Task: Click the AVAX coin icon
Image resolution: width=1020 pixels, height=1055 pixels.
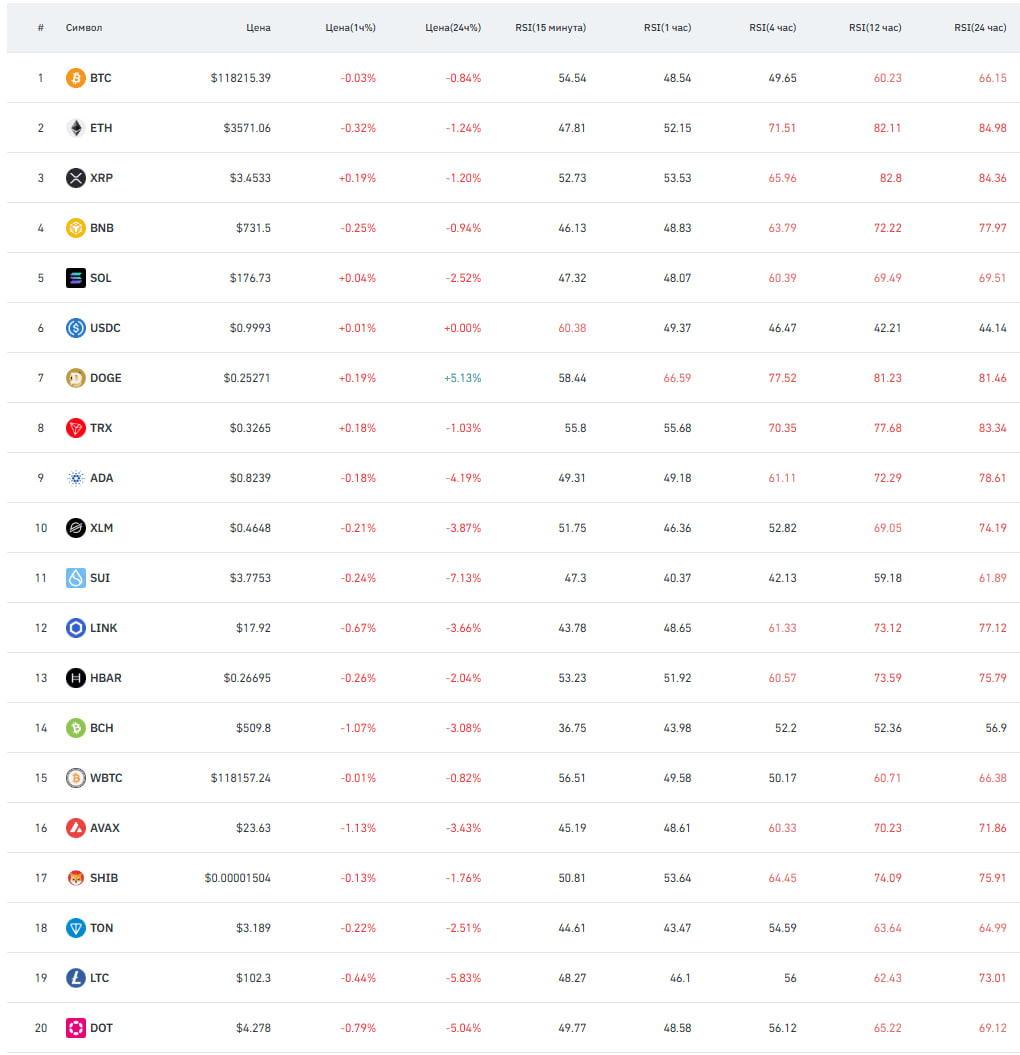Action: coord(75,828)
